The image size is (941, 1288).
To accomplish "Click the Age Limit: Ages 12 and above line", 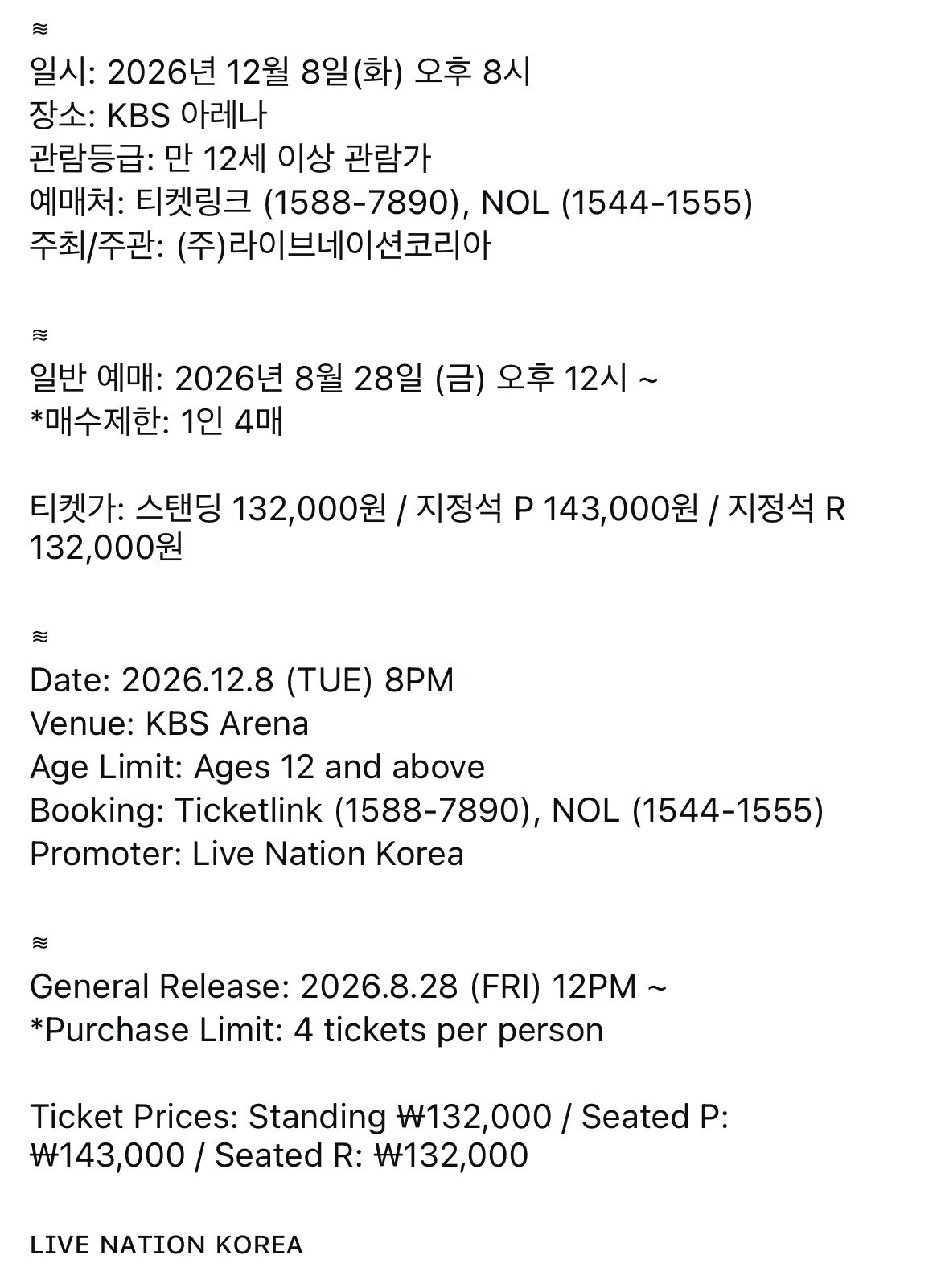I will (x=257, y=767).
